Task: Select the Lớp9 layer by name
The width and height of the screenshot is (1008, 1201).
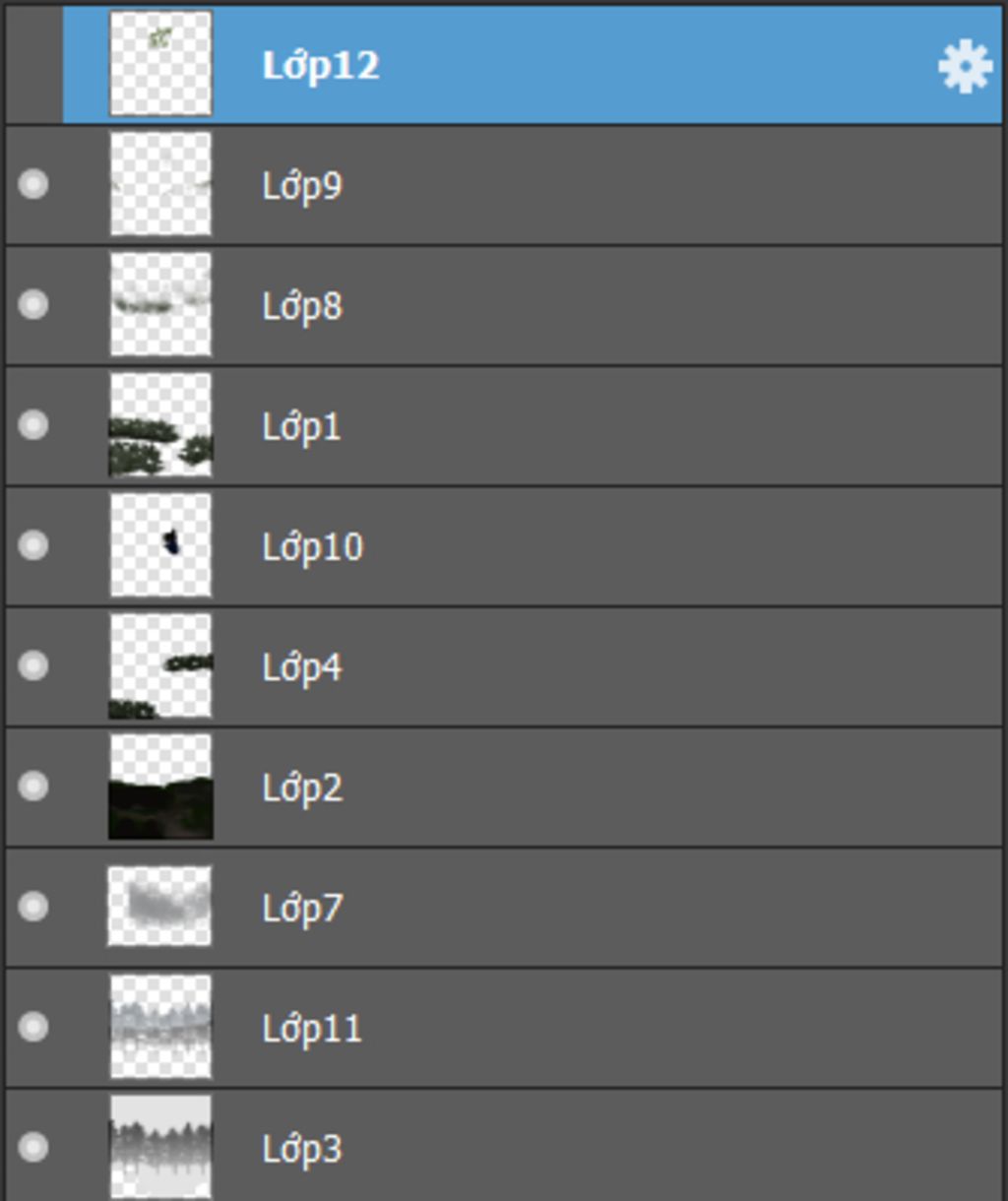Action: 302,185
